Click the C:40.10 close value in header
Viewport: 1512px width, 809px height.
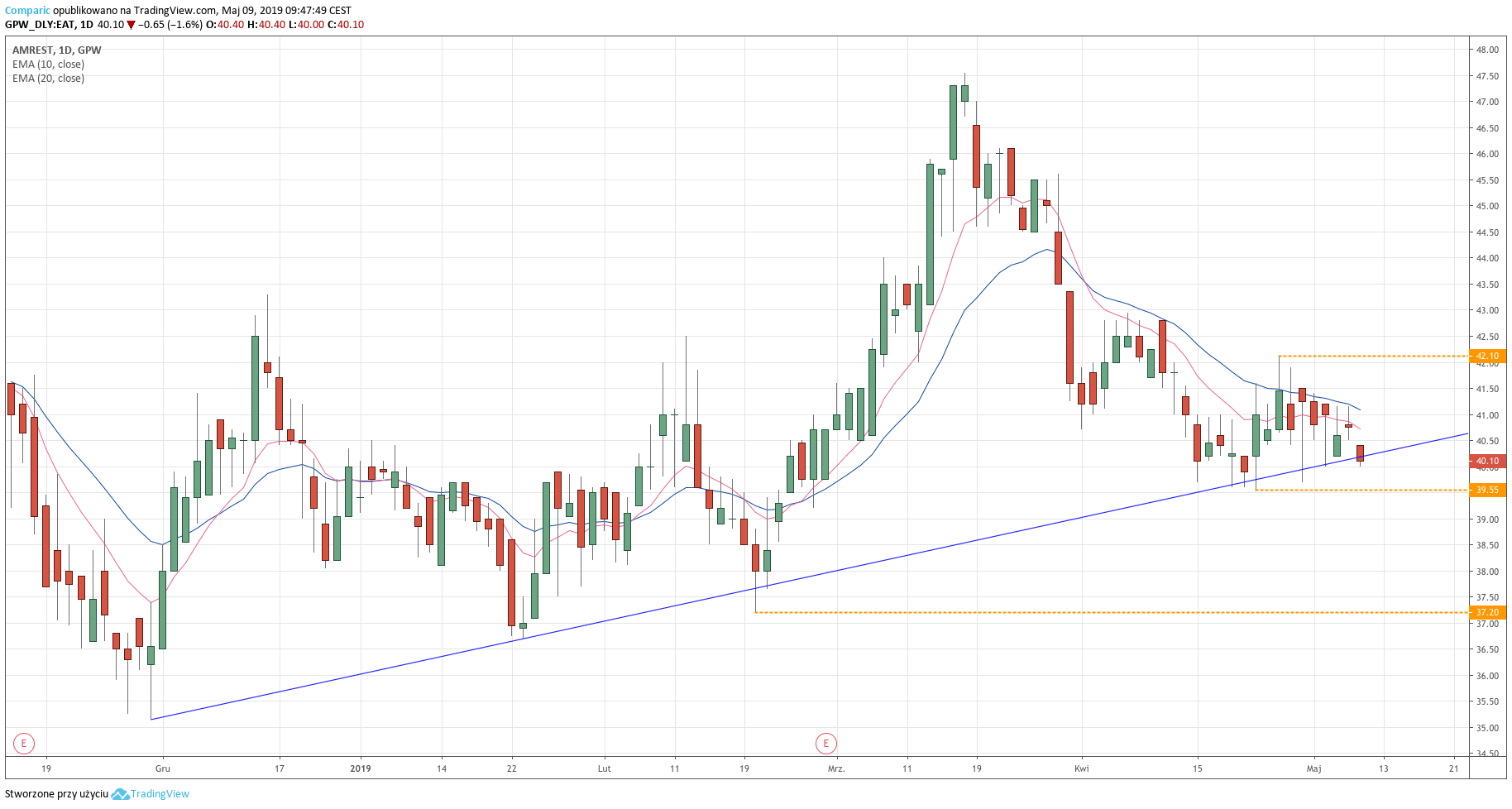coord(346,25)
